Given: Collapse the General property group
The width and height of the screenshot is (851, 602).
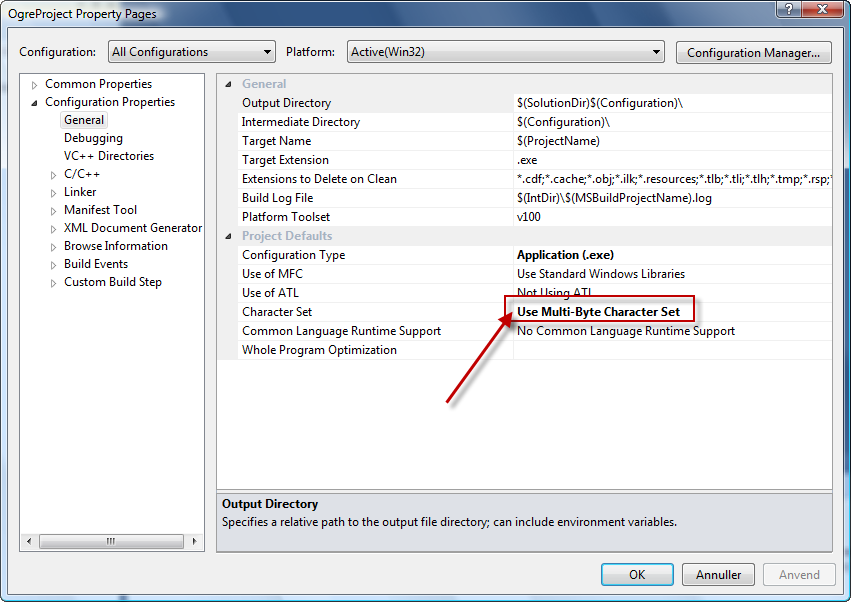Looking at the screenshot, I should tap(228, 84).
